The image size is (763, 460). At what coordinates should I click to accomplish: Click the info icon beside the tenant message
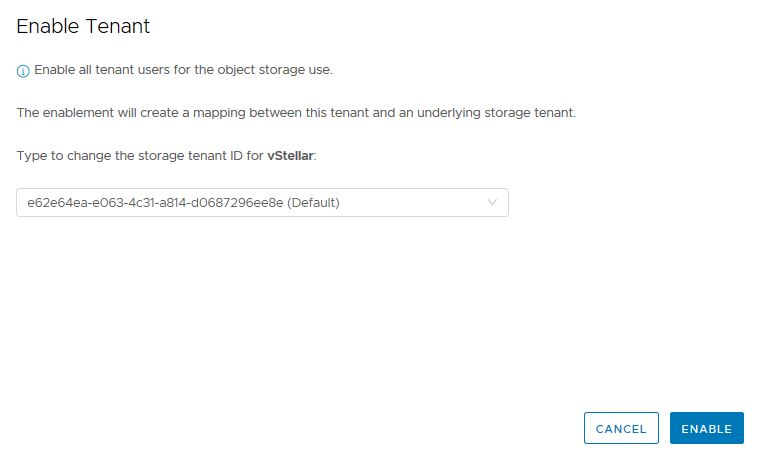point(23,71)
